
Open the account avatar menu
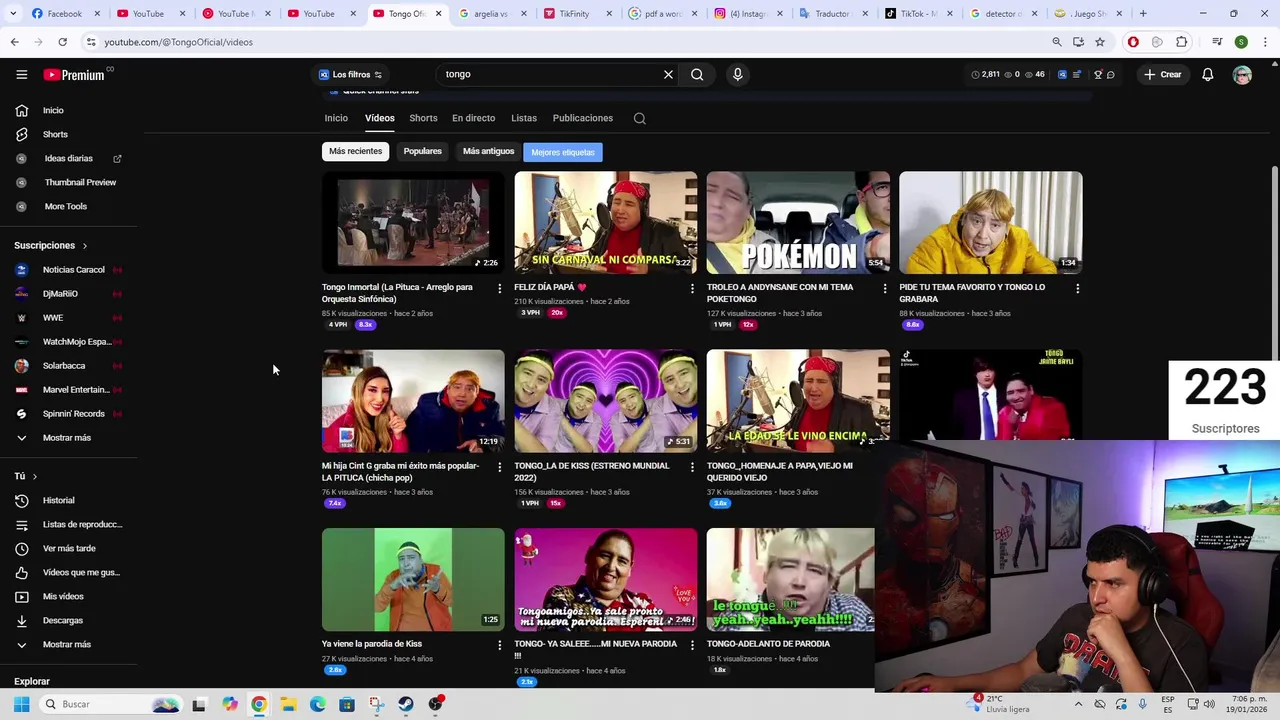click(1242, 74)
